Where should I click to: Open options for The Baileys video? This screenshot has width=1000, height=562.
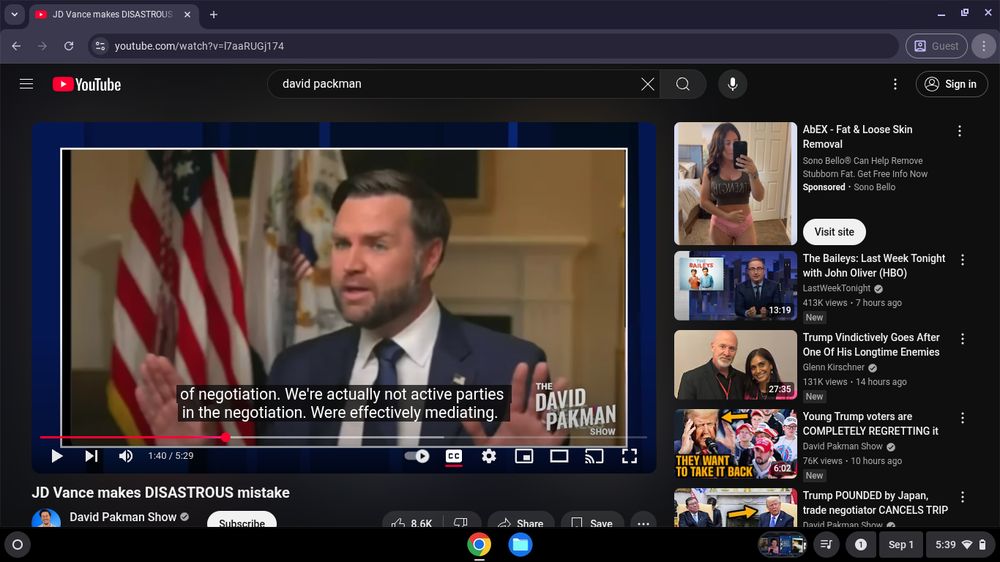962,260
